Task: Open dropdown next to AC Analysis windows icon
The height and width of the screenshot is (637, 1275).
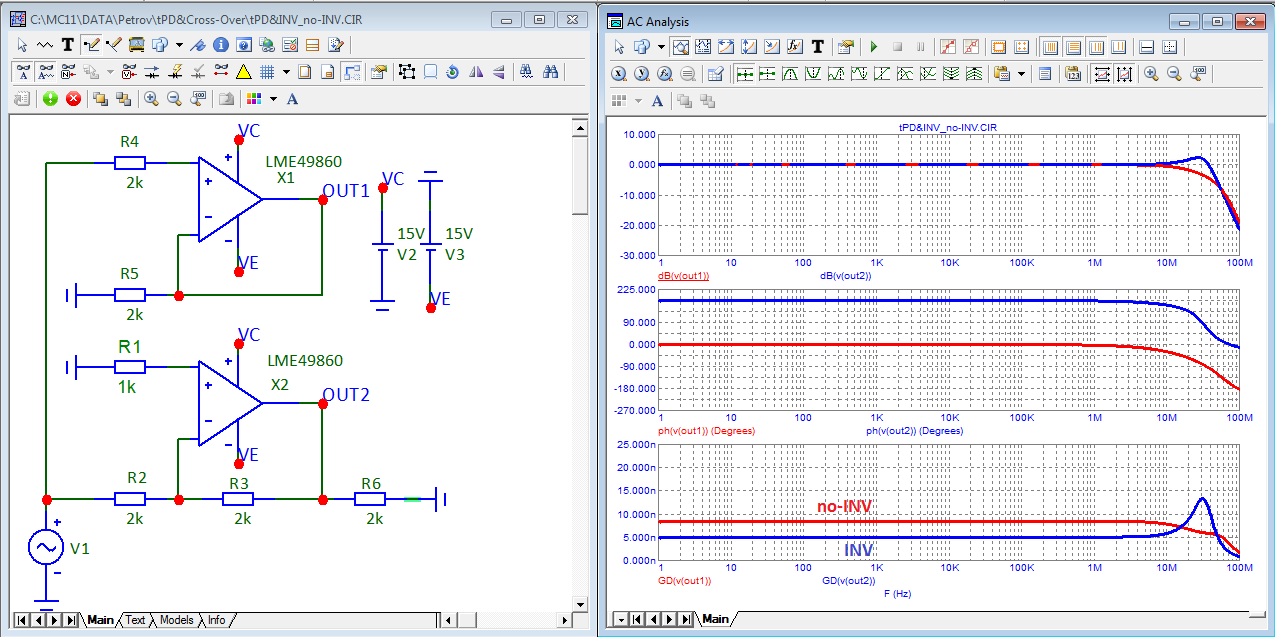Action: 660,46
